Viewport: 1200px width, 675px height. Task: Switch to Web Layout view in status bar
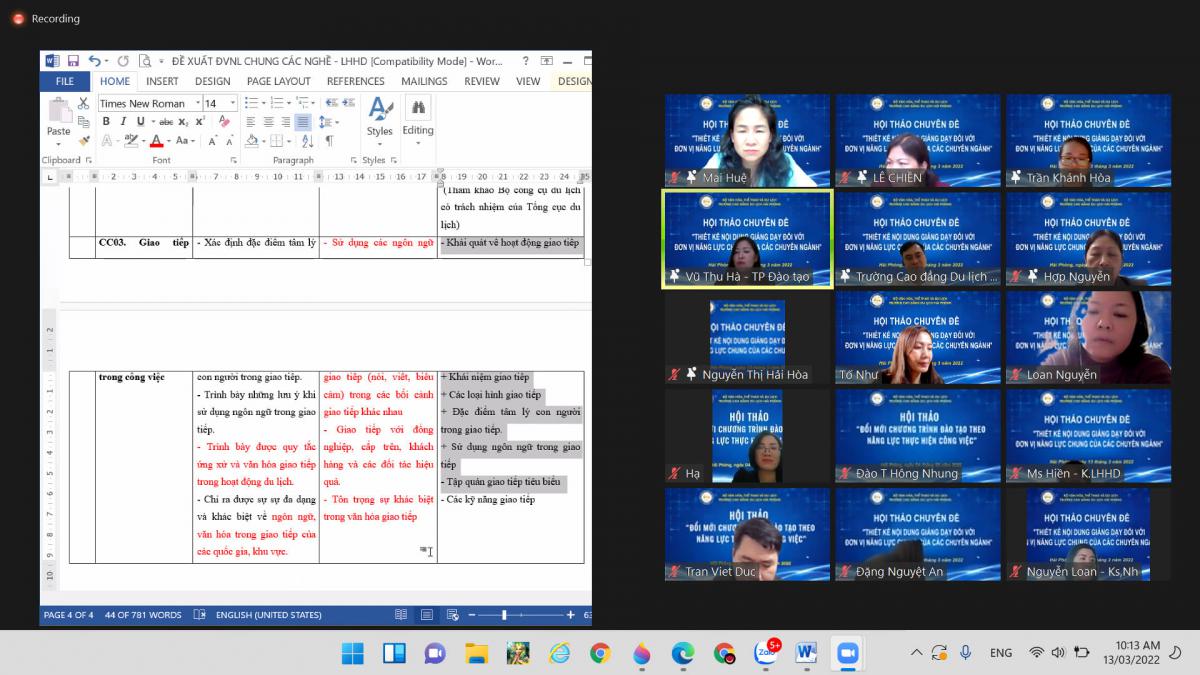click(x=452, y=615)
